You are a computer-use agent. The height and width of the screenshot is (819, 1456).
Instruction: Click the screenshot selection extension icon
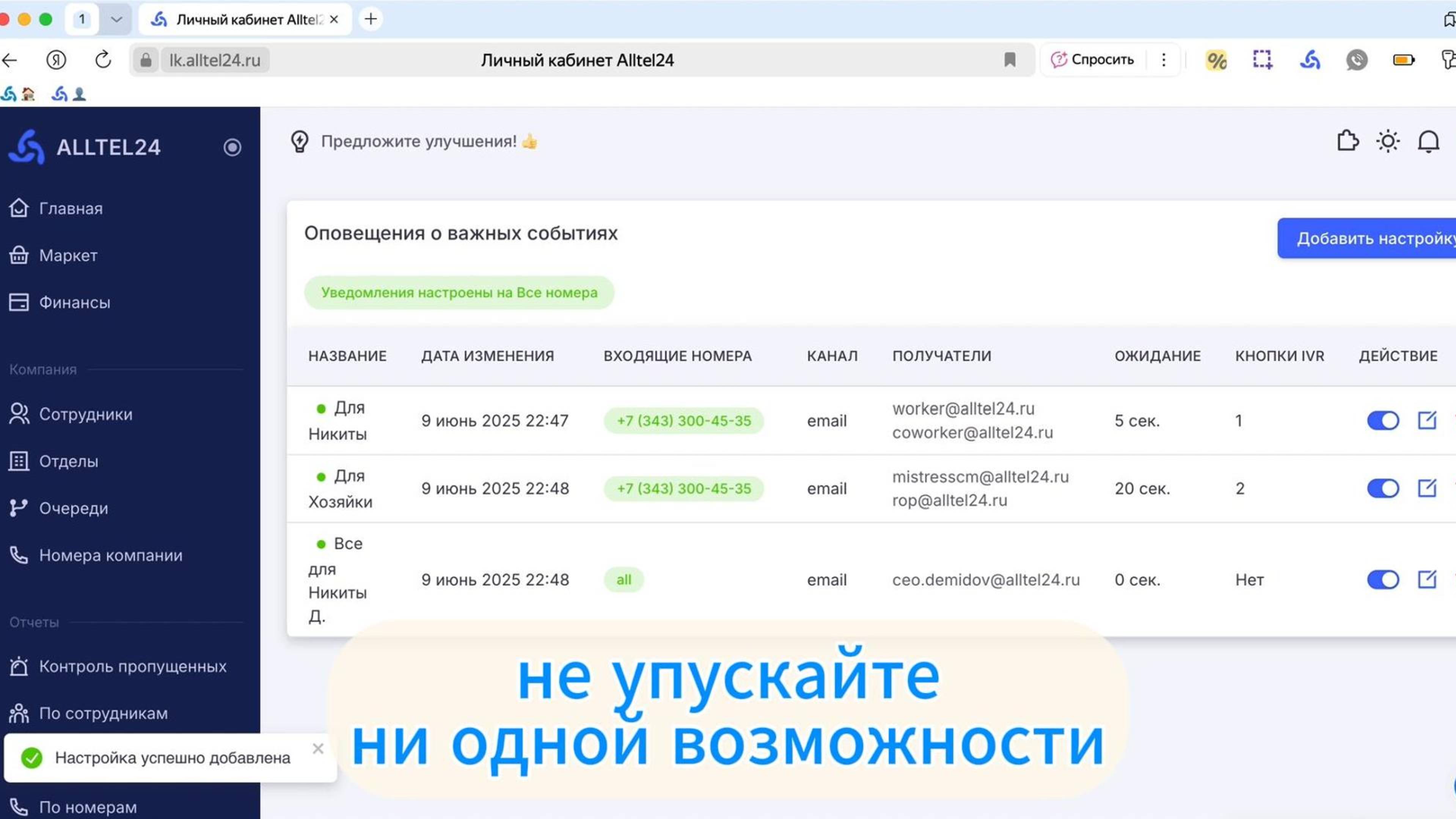pos(1262,60)
